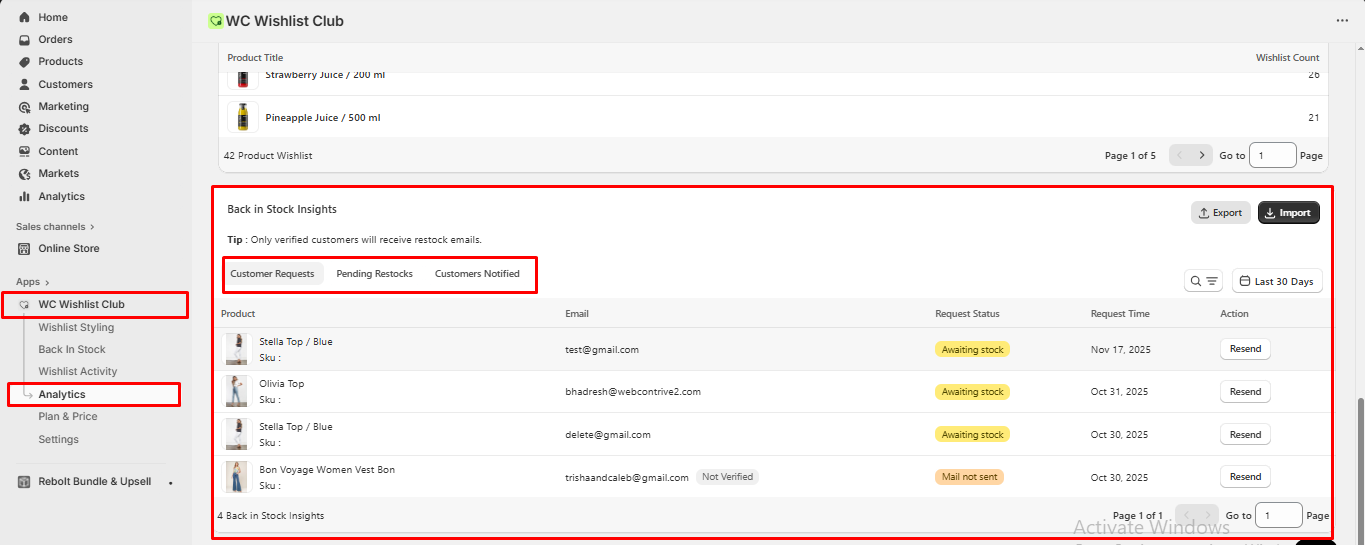
Task: Click the Request Status column header
Action: tap(967, 314)
